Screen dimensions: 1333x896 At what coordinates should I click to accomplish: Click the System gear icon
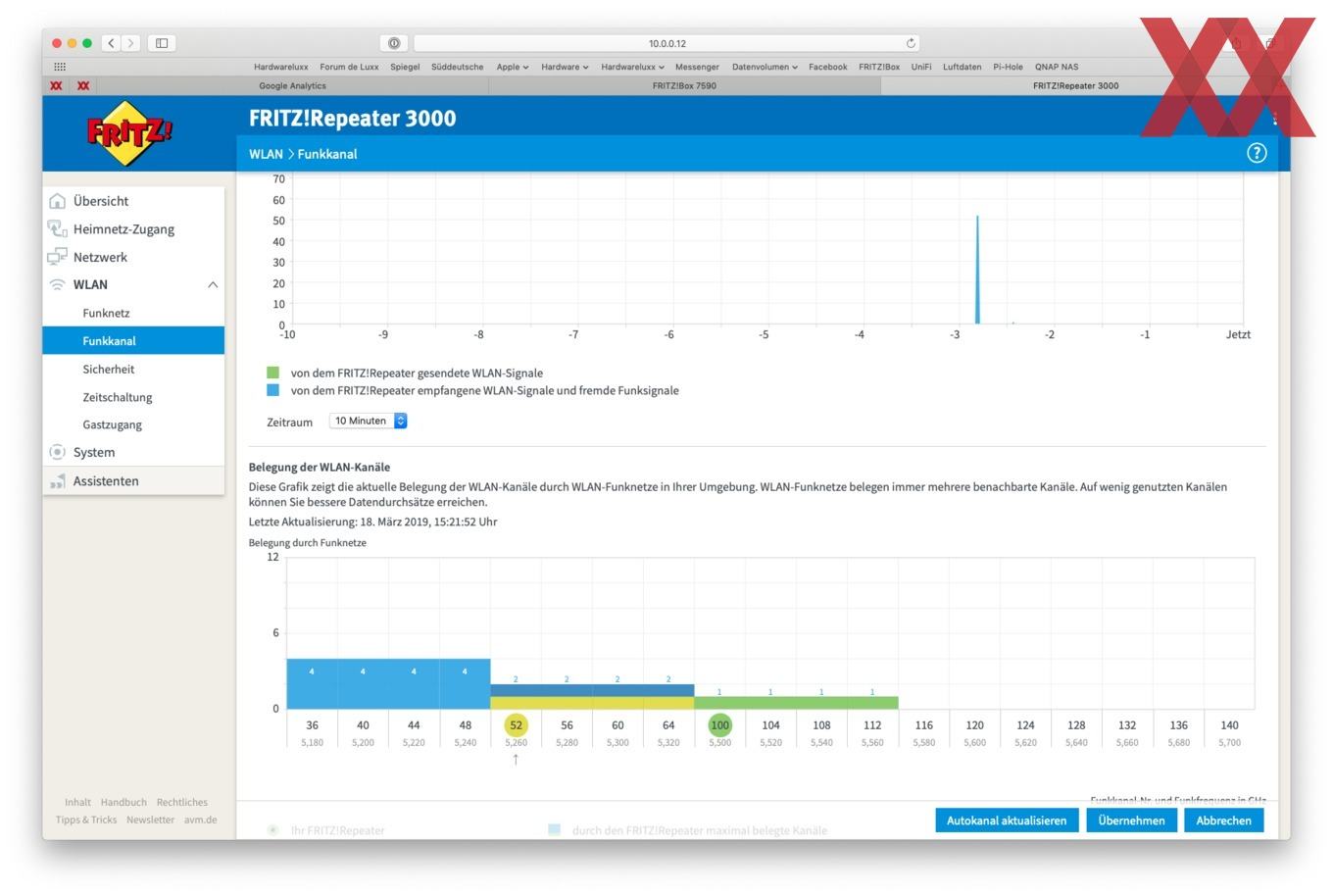click(x=57, y=452)
